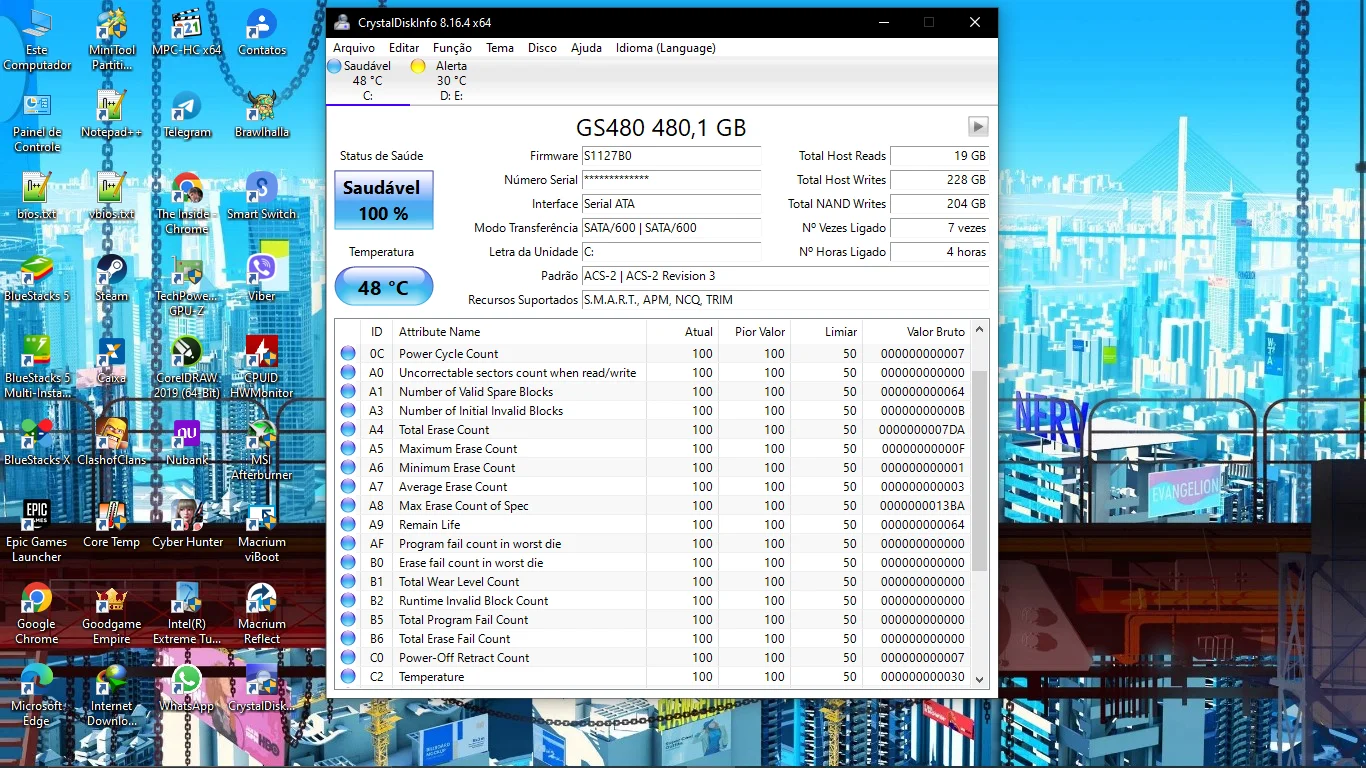Select the ClashofClans desktop icon
This screenshot has height=768, width=1366.
pos(112,442)
